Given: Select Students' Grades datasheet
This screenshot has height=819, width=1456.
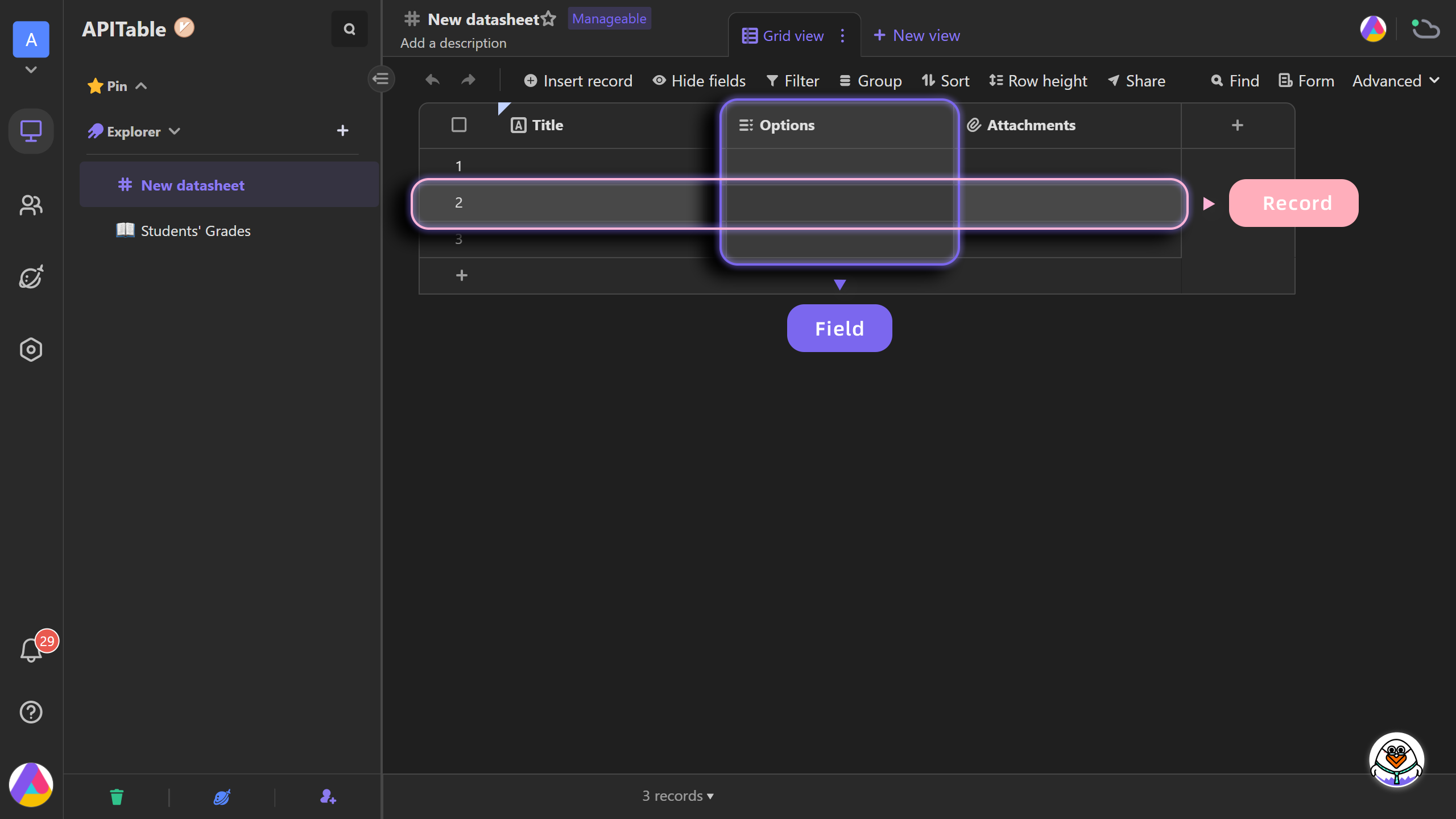Looking at the screenshot, I should (196, 230).
